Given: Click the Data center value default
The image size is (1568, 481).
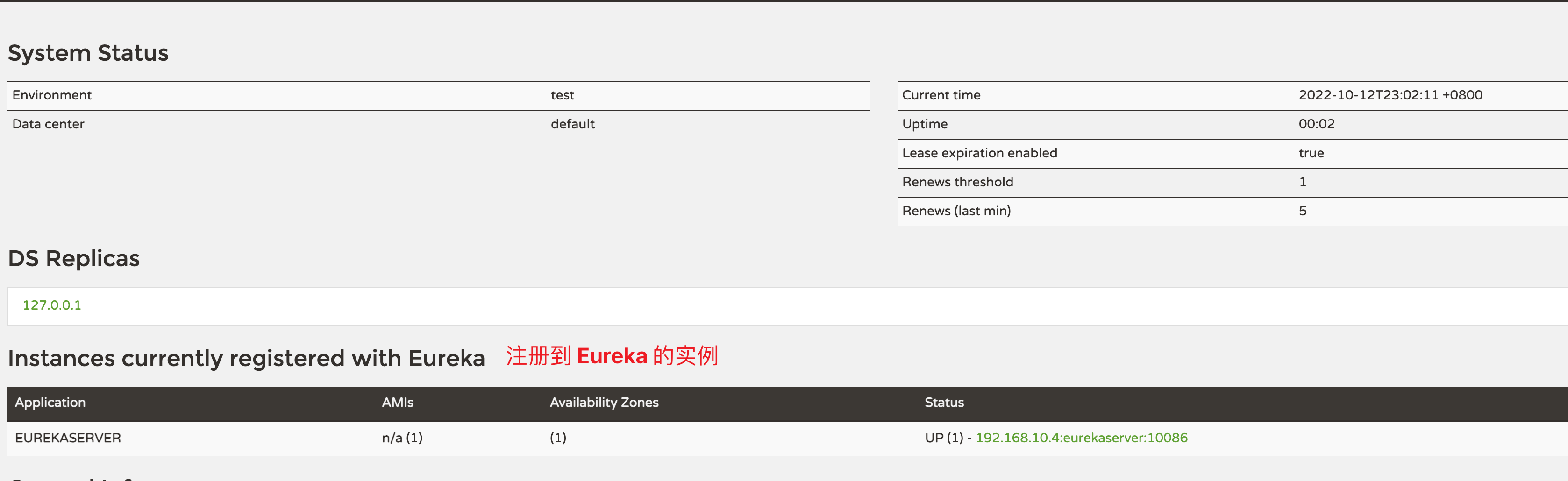Looking at the screenshot, I should coord(572,124).
